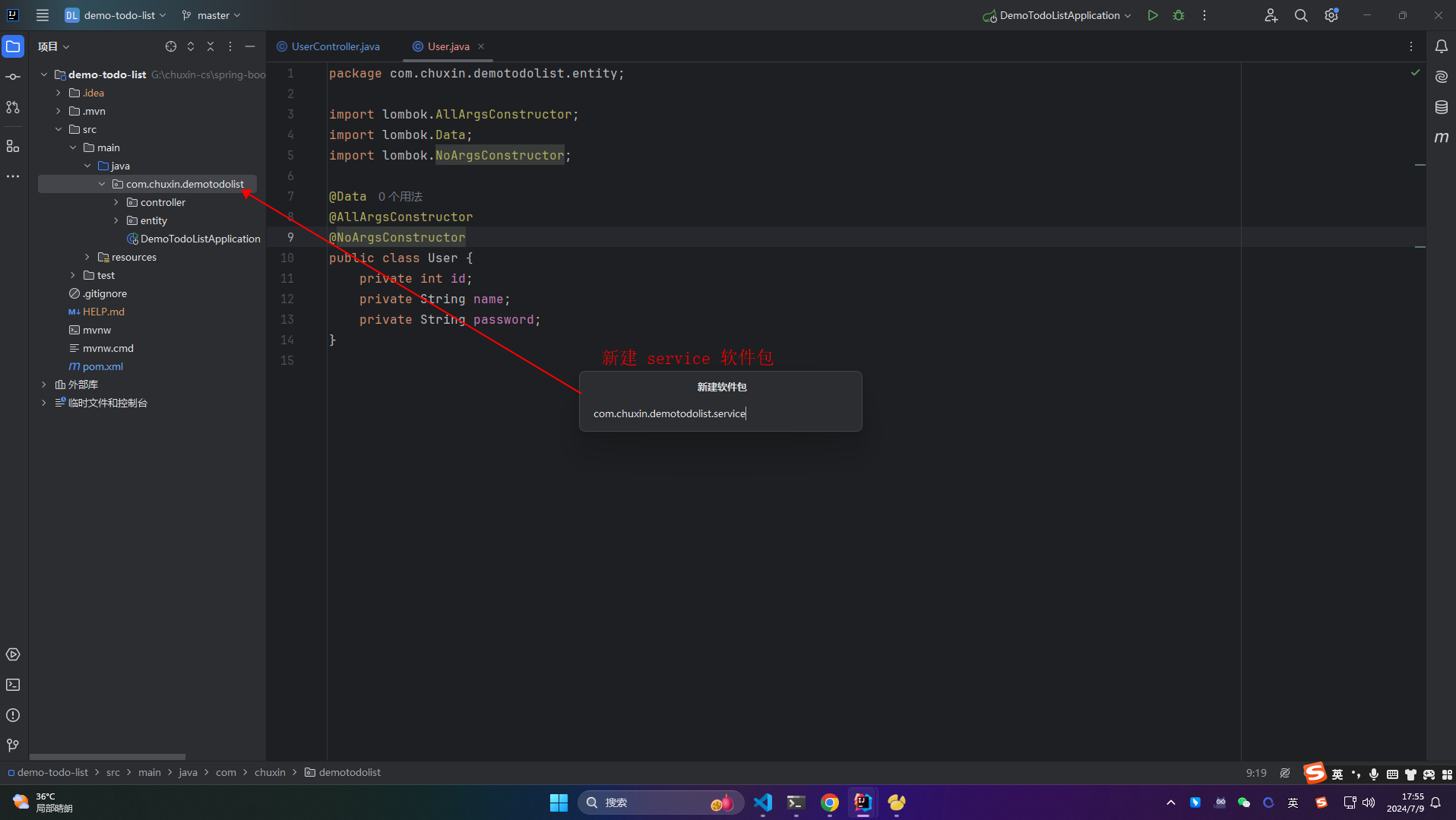Show more tool windows ellipsis
1456x820 pixels.
pos(13,176)
